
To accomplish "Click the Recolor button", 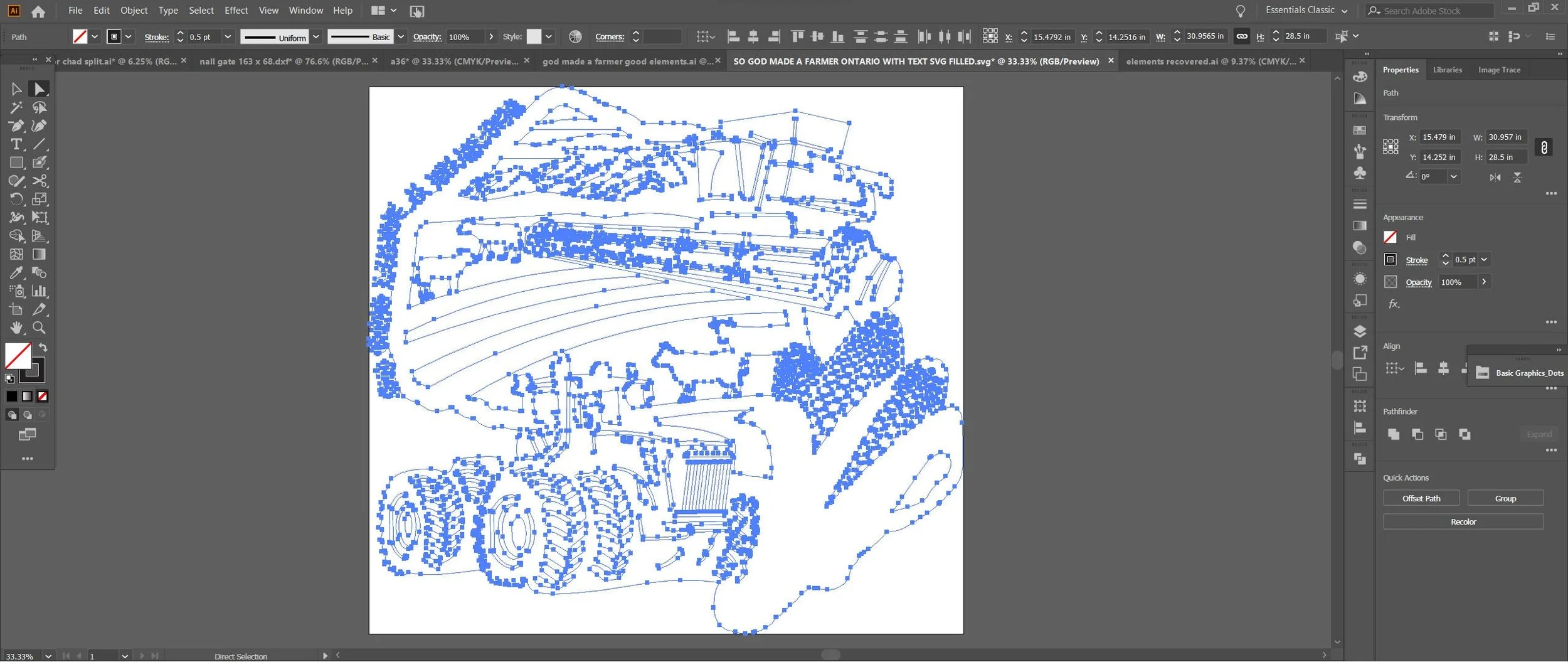I will [1463, 521].
